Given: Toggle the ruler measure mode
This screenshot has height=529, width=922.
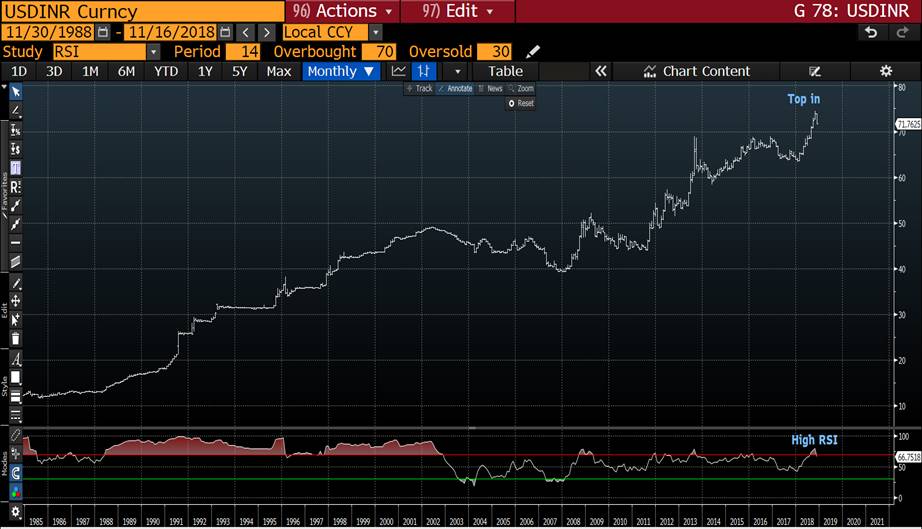Looking at the screenshot, I should tap(16, 435).
